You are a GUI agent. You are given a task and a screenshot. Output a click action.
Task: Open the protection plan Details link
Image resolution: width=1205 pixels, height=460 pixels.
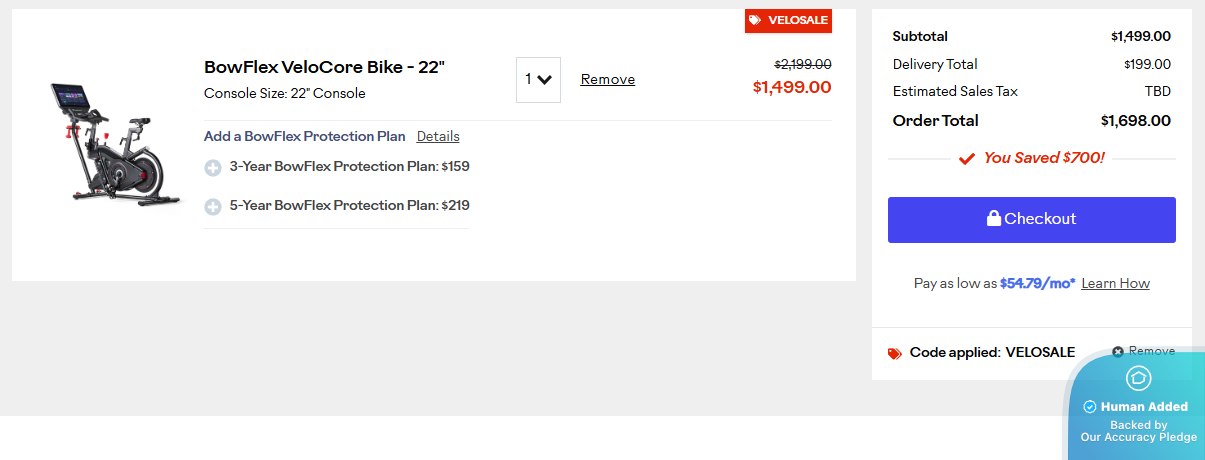point(438,136)
